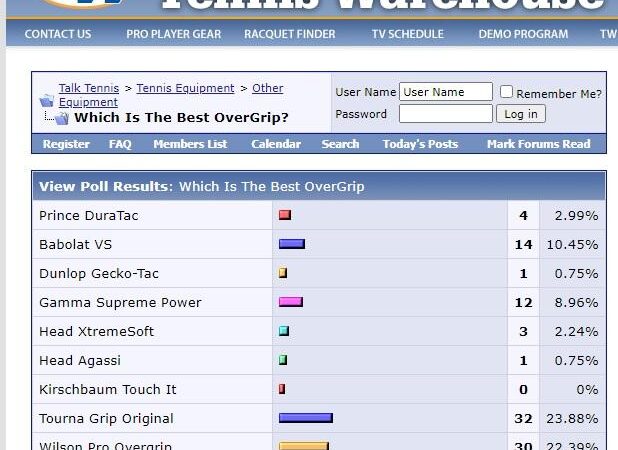This screenshot has width=618, height=450.
Task: Toggle the Remember Me checkbox
Action: point(507,92)
